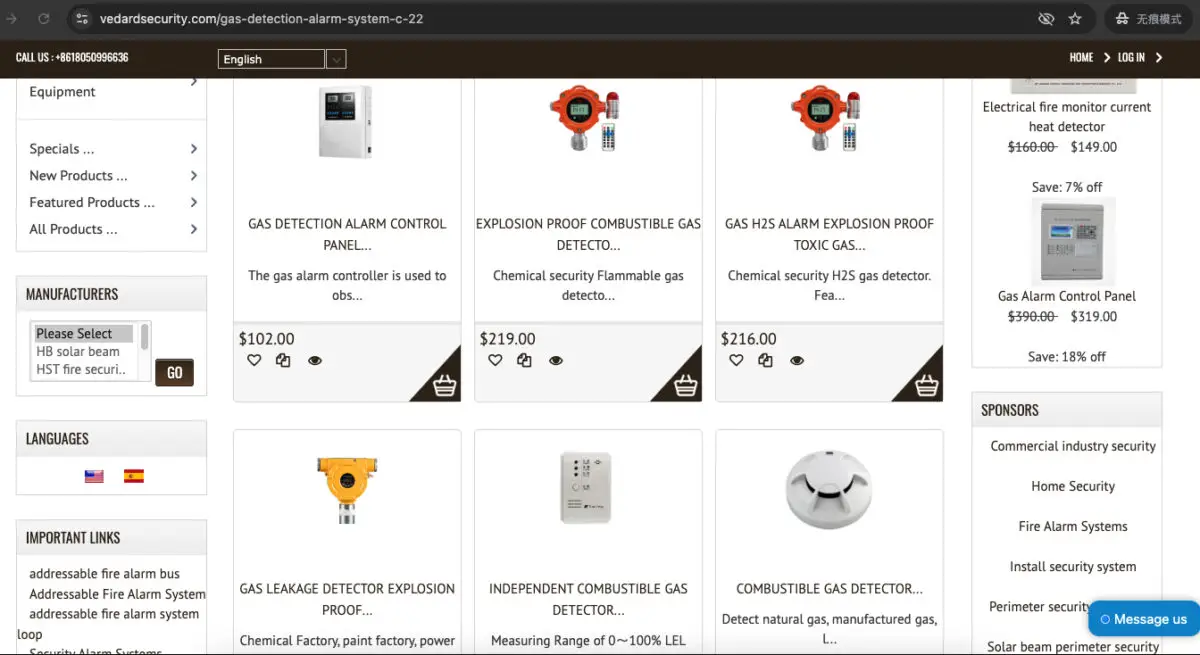Open the Featured Products category
The height and width of the screenshot is (655, 1200).
tap(92, 203)
